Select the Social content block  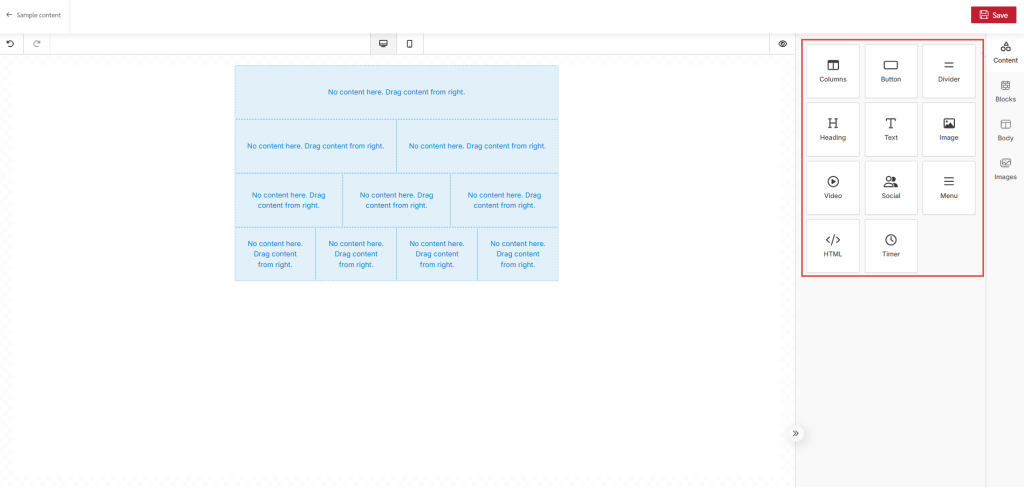click(x=890, y=187)
